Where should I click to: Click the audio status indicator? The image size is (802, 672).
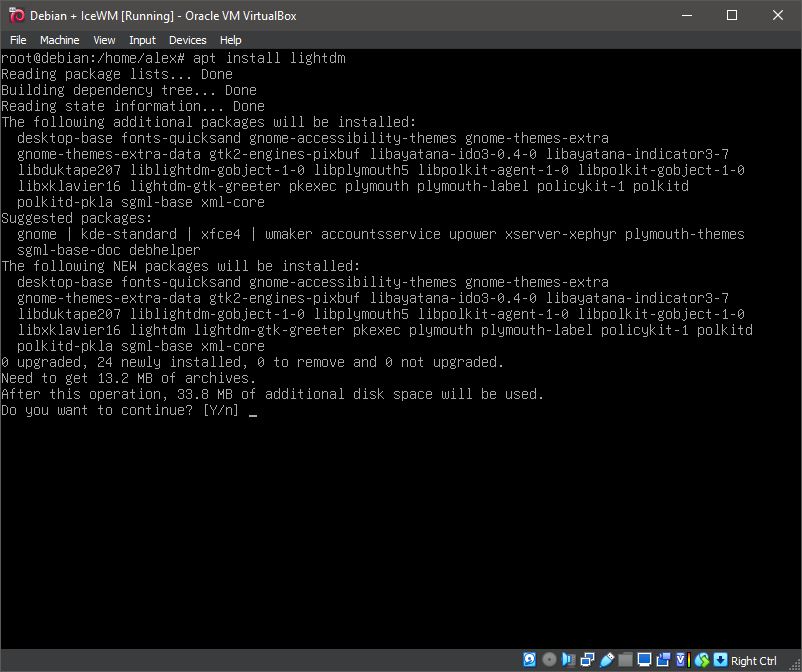point(568,660)
